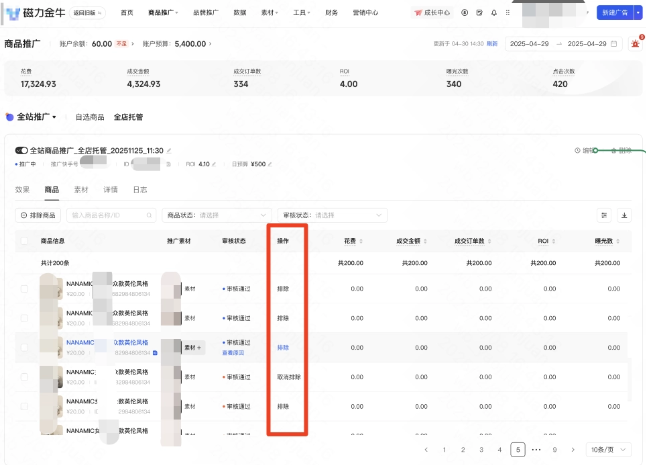Screen dimensions: 646x465
Task: Open the column settings icon
Action: click(x=604, y=215)
